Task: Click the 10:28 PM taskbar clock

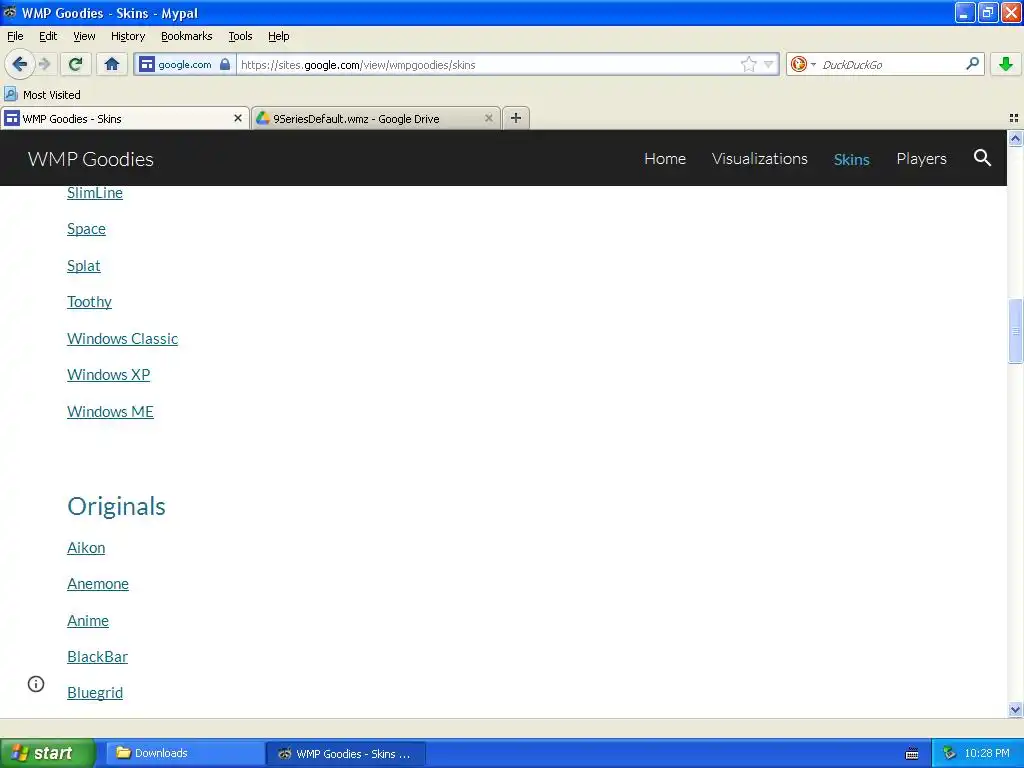Action: coord(987,753)
